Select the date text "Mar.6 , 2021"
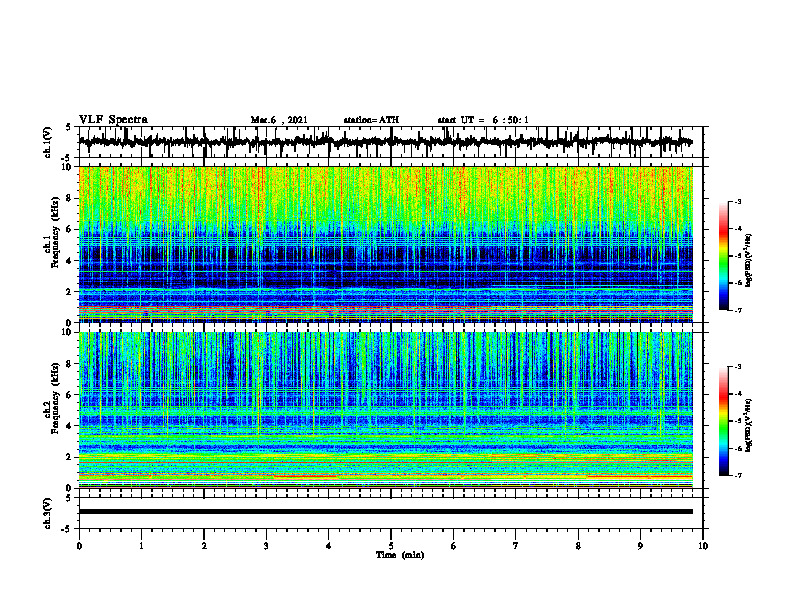 coord(279,120)
